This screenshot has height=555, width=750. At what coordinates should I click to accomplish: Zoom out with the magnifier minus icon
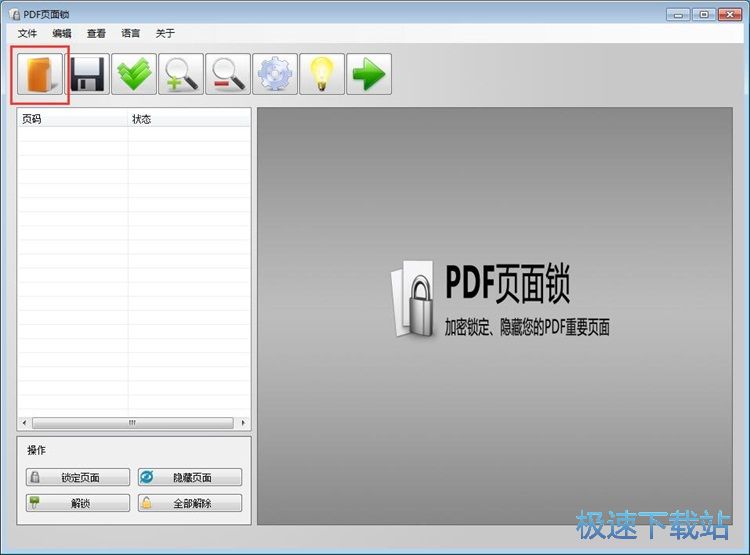click(x=228, y=74)
